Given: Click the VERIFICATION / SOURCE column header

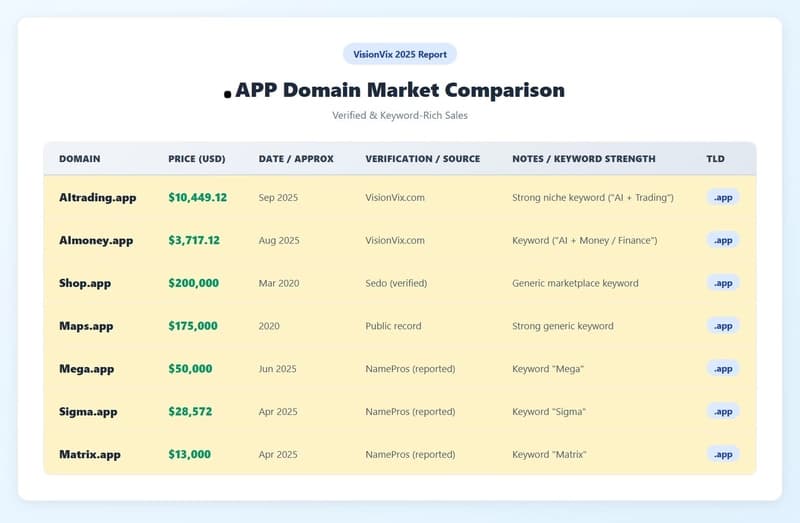Looking at the screenshot, I should [422, 159].
